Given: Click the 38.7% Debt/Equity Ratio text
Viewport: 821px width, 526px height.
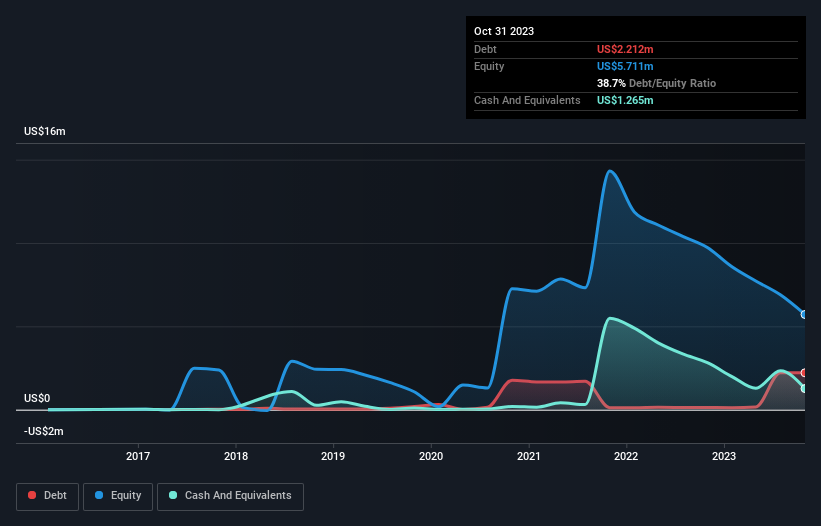Looking at the screenshot, I should click(656, 83).
